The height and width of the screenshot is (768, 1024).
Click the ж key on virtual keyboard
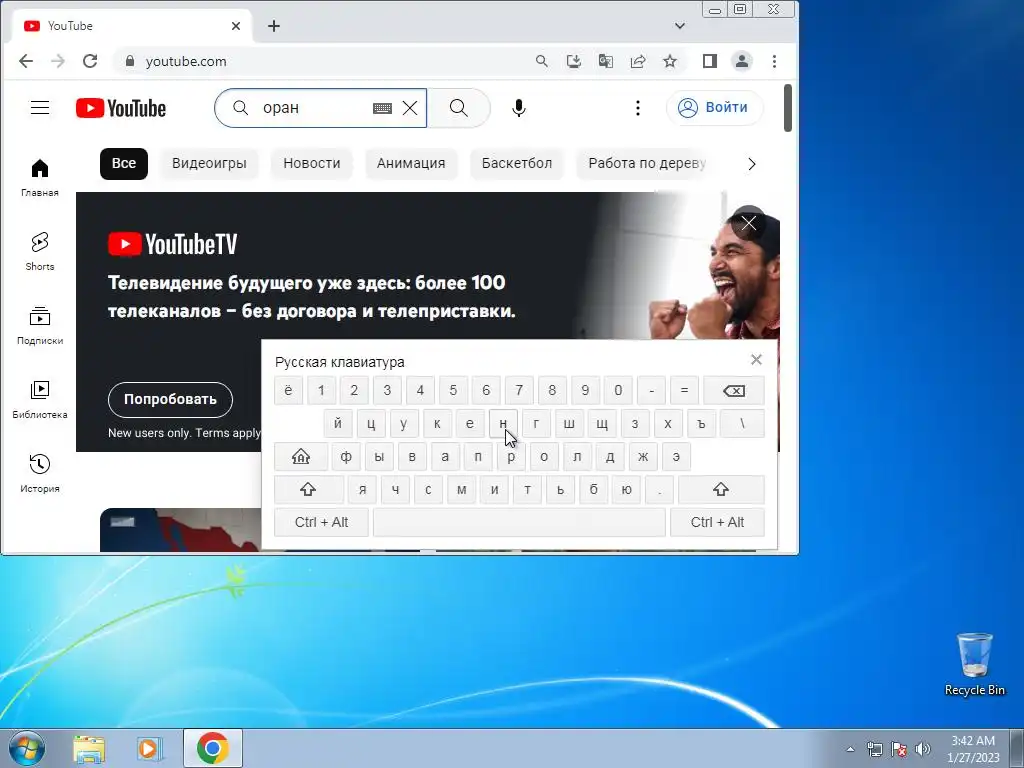(643, 456)
